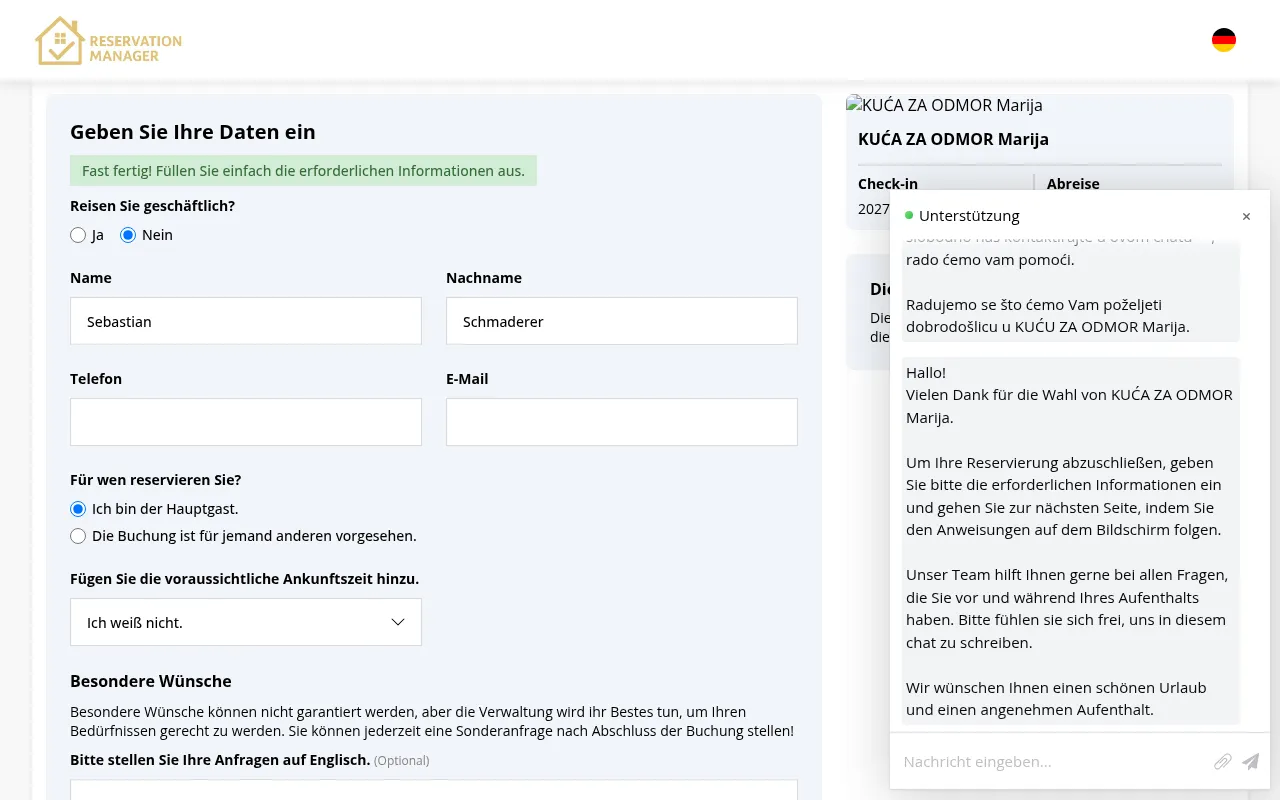1280x800 pixels.
Task: Click the green status dot beside Unterstützung
Action: (909, 215)
